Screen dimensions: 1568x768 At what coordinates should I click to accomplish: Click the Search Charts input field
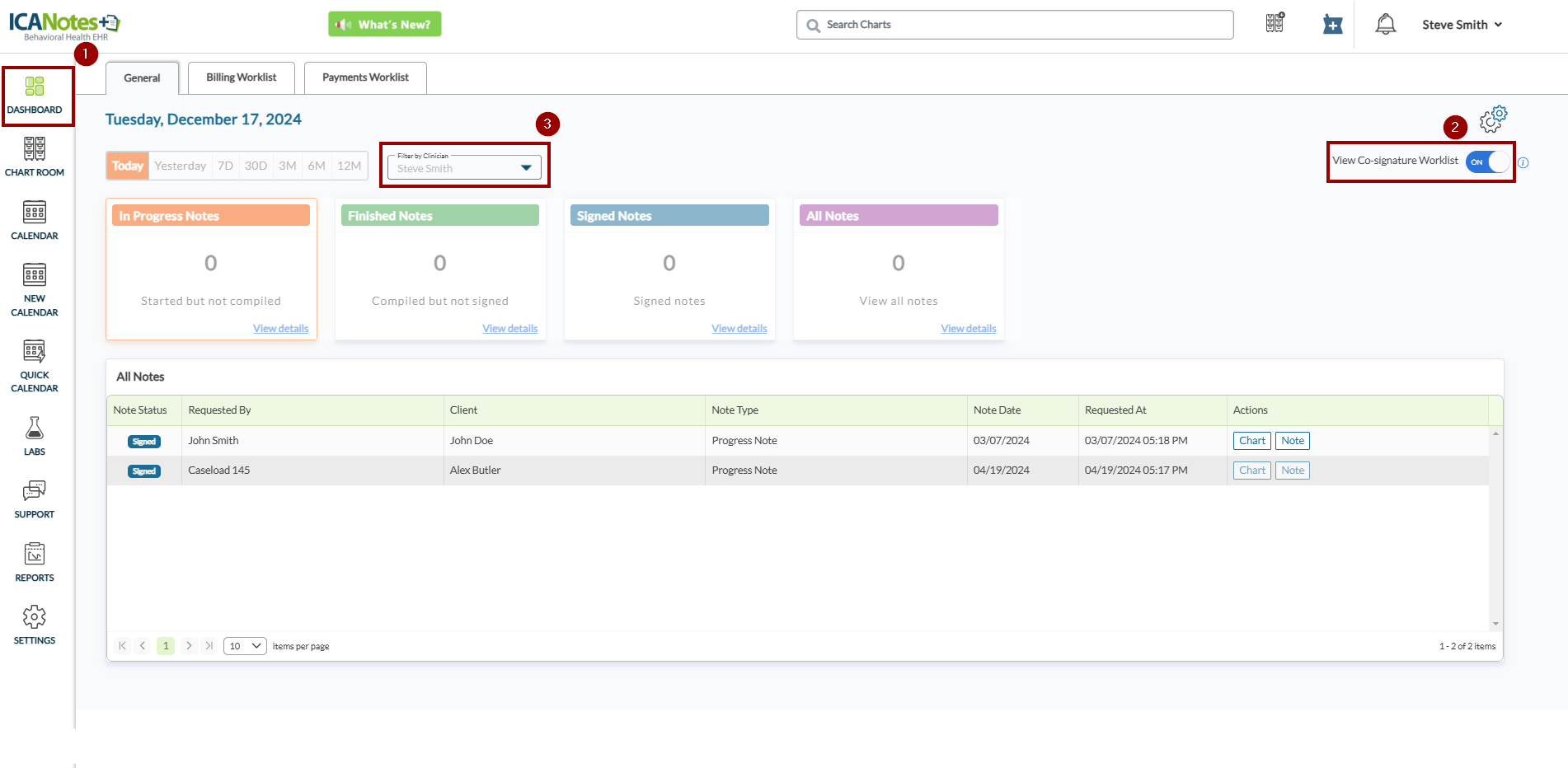pos(1022,25)
